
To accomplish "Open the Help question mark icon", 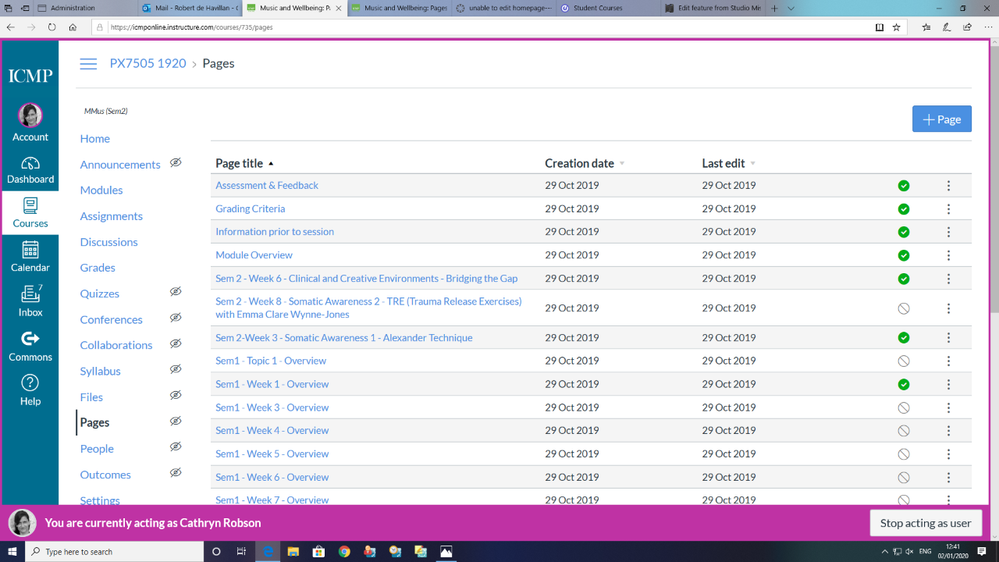I will tap(30, 389).
